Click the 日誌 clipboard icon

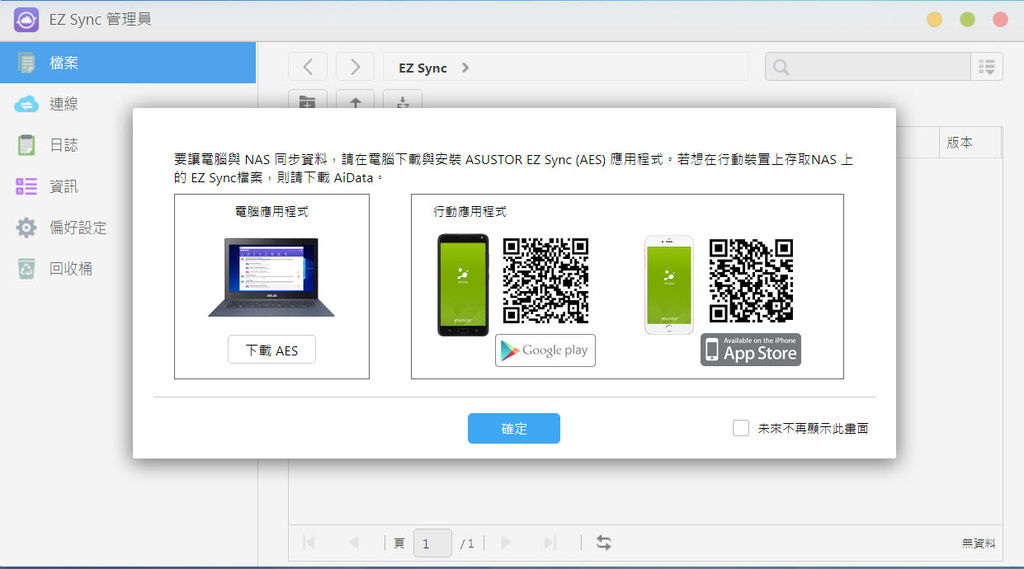pos(26,145)
